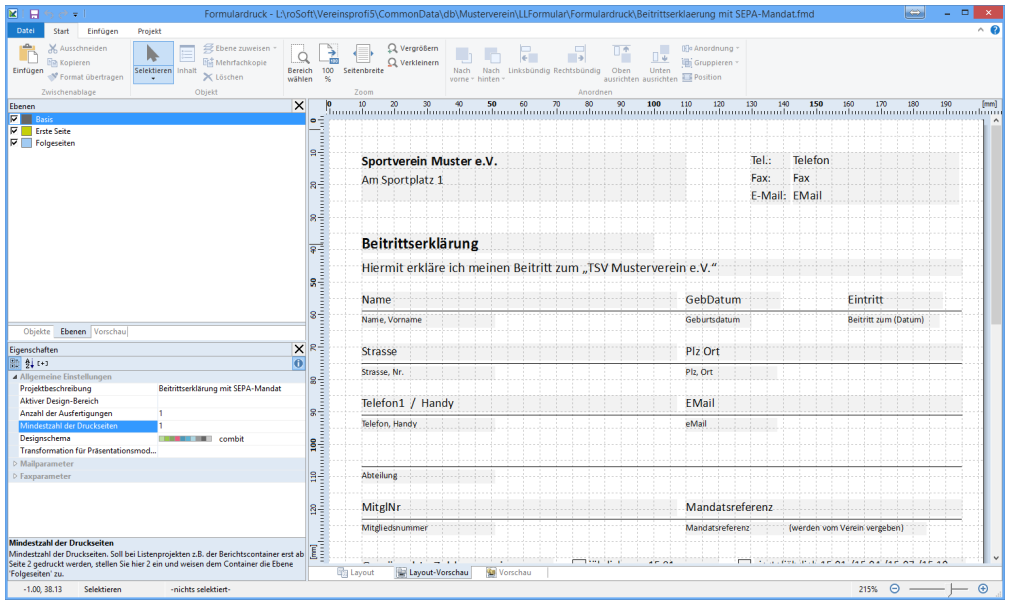The height and width of the screenshot is (605, 1010).
Task: Uncheck the Erste Seite layer checkbox
Action: tap(14, 131)
